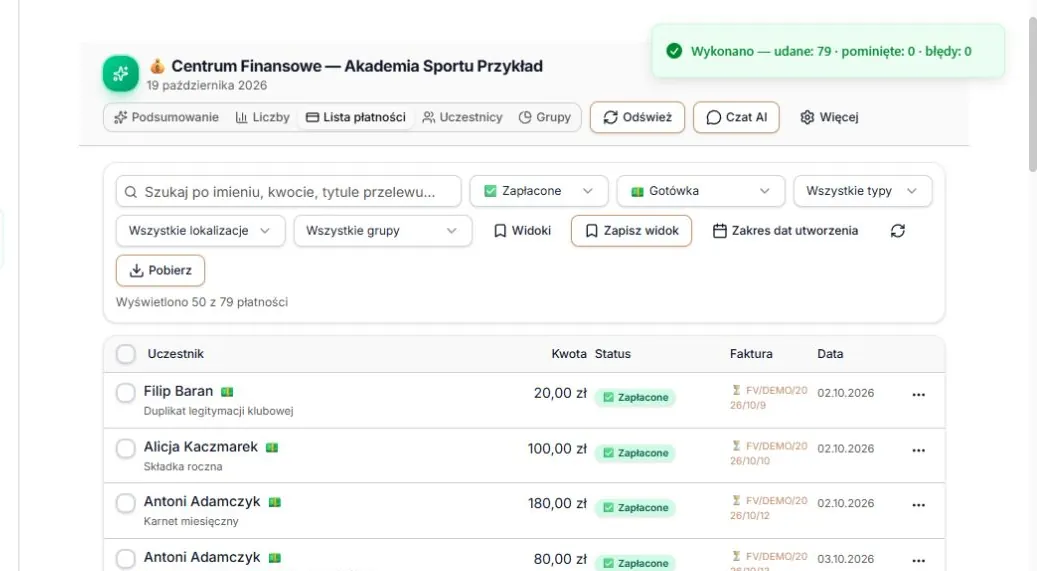Click invoice hourglass icon in 180,00 zł row
This screenshot has height=571, width=1037.
736,500
